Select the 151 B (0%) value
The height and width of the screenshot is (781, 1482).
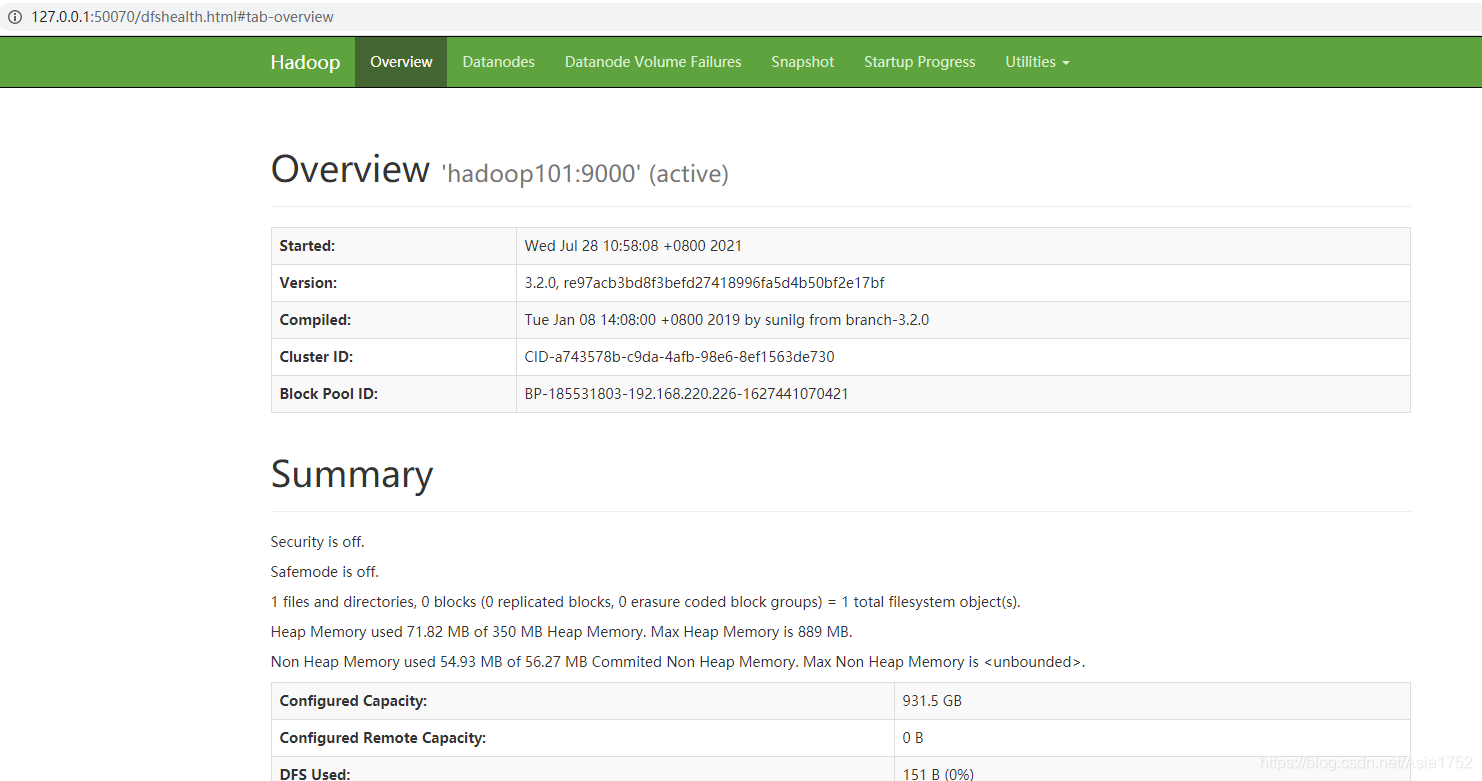coord(938,774)
